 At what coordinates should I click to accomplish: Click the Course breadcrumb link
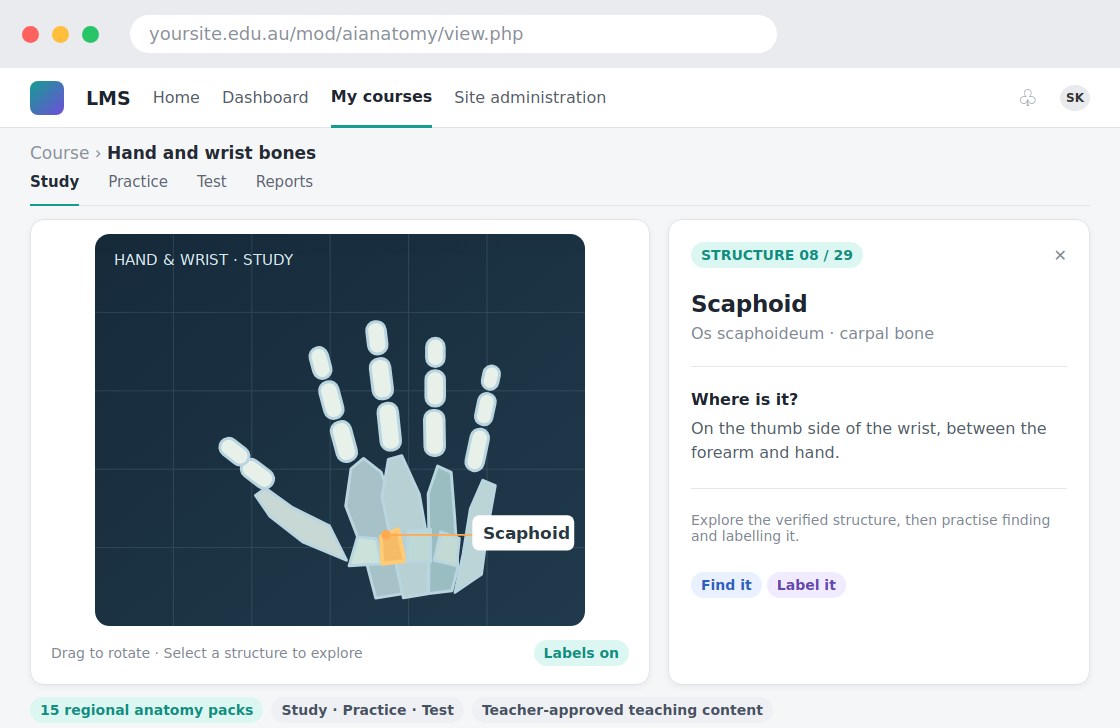pos(59,153)
